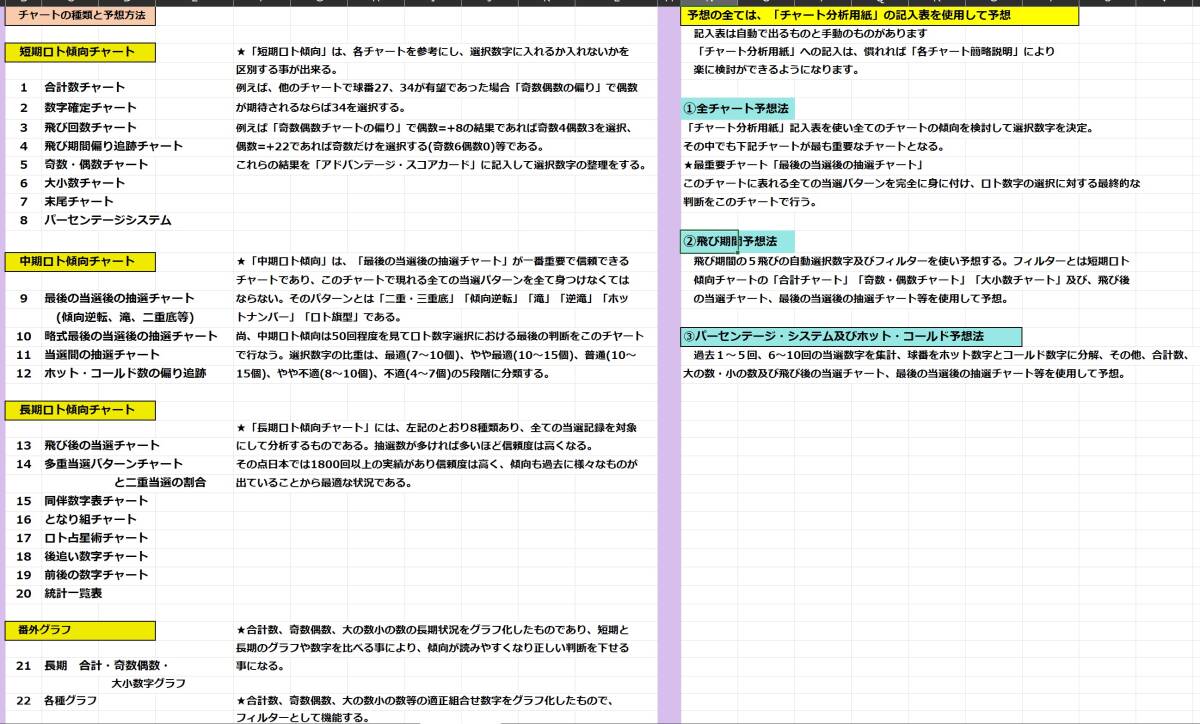Image resolution: width=1200 pixels, height=724 pixels.
Task: Select the 長期ロト傾向チャート header cell
Action: tap(80, 410)
